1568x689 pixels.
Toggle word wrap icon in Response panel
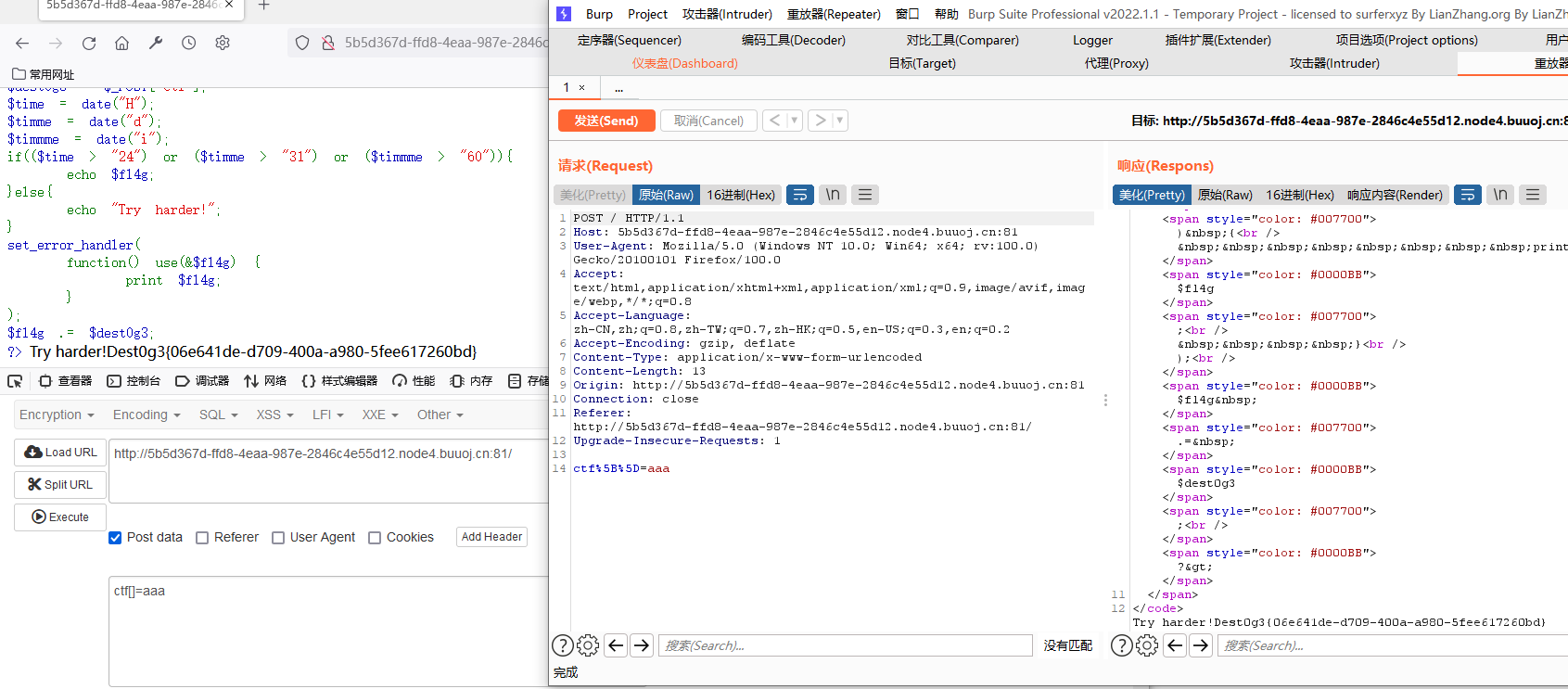pos(1468,195)
